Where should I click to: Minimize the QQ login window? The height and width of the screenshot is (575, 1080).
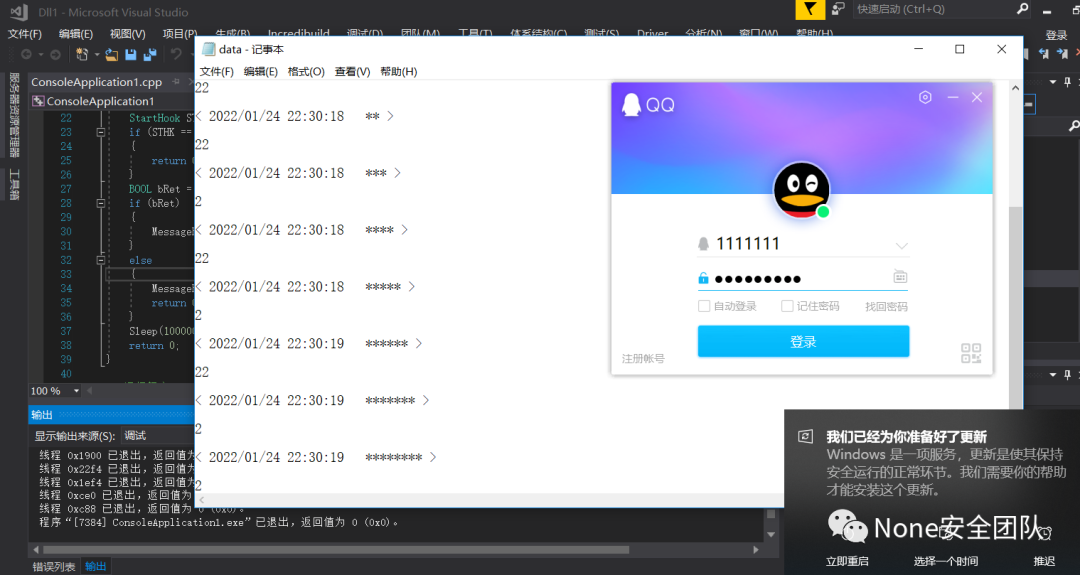(953, 97)
